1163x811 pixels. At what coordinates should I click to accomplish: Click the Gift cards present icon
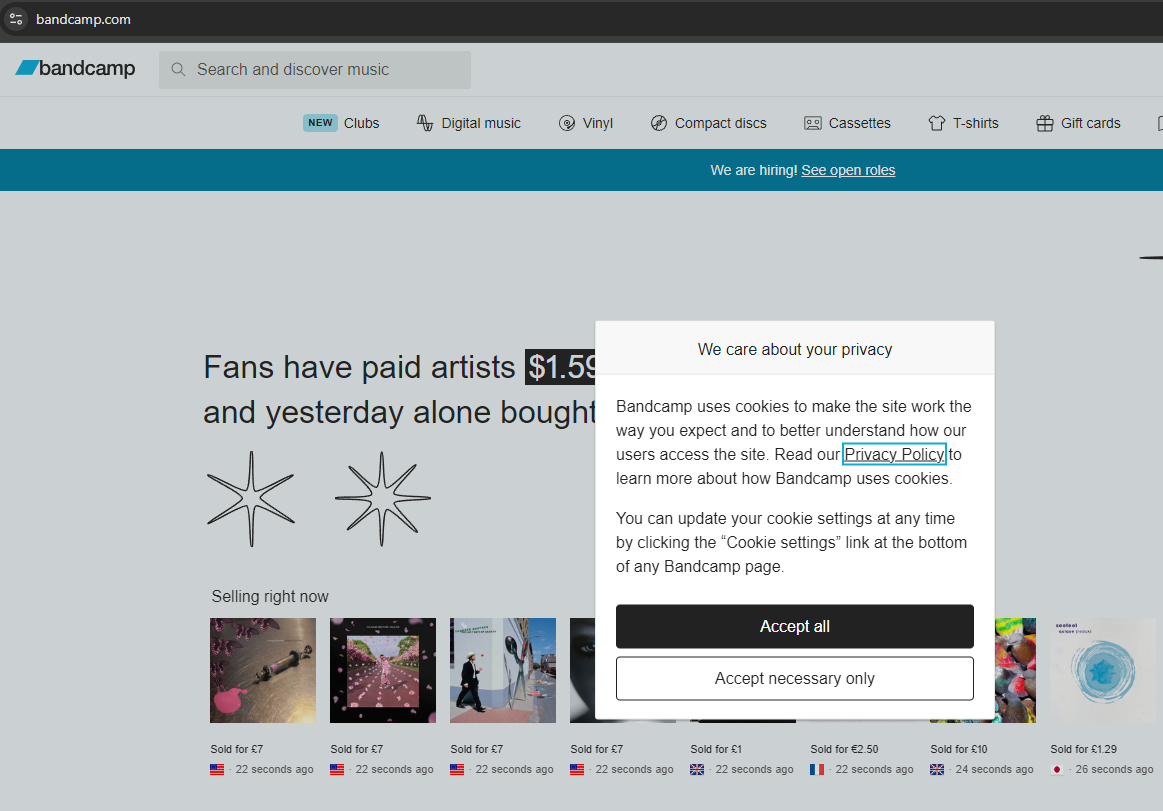(1044, 123)
